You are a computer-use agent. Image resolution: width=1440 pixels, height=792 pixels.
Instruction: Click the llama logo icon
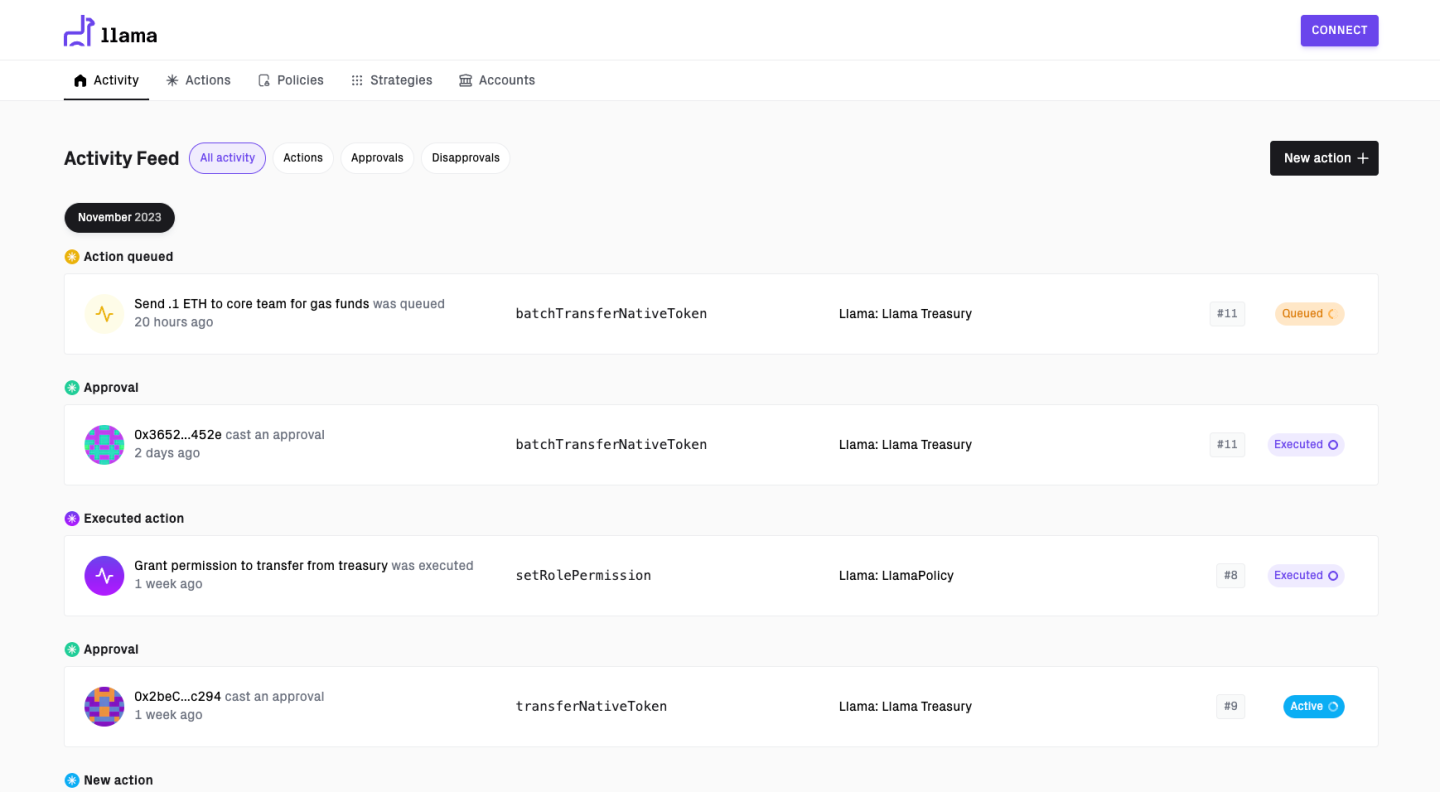[79, 31]
